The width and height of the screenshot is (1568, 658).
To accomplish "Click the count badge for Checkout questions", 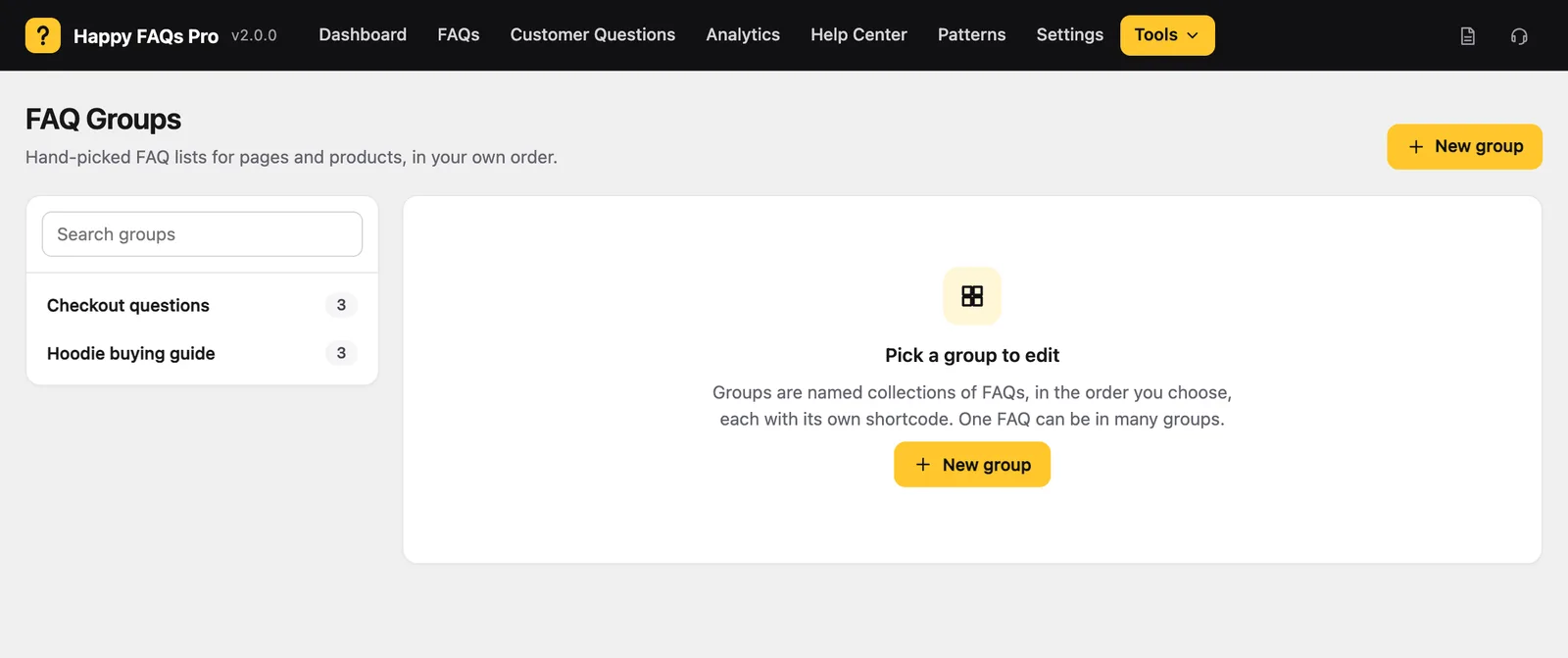I will pos(341,305).
